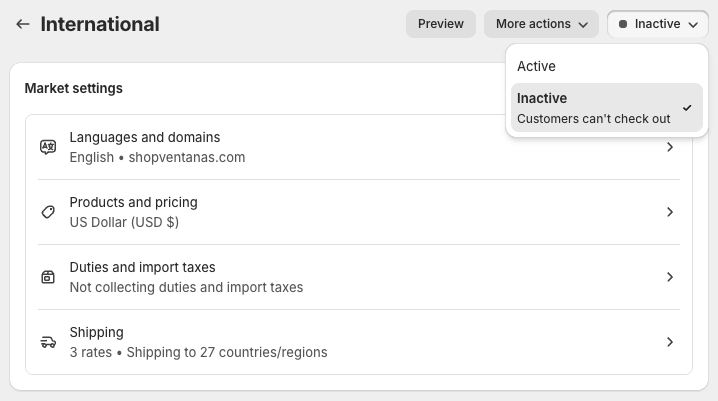Screen dimensions: 718x401
Task: Expand Languages and domains chevron
Action: click(x=670, y=147)
